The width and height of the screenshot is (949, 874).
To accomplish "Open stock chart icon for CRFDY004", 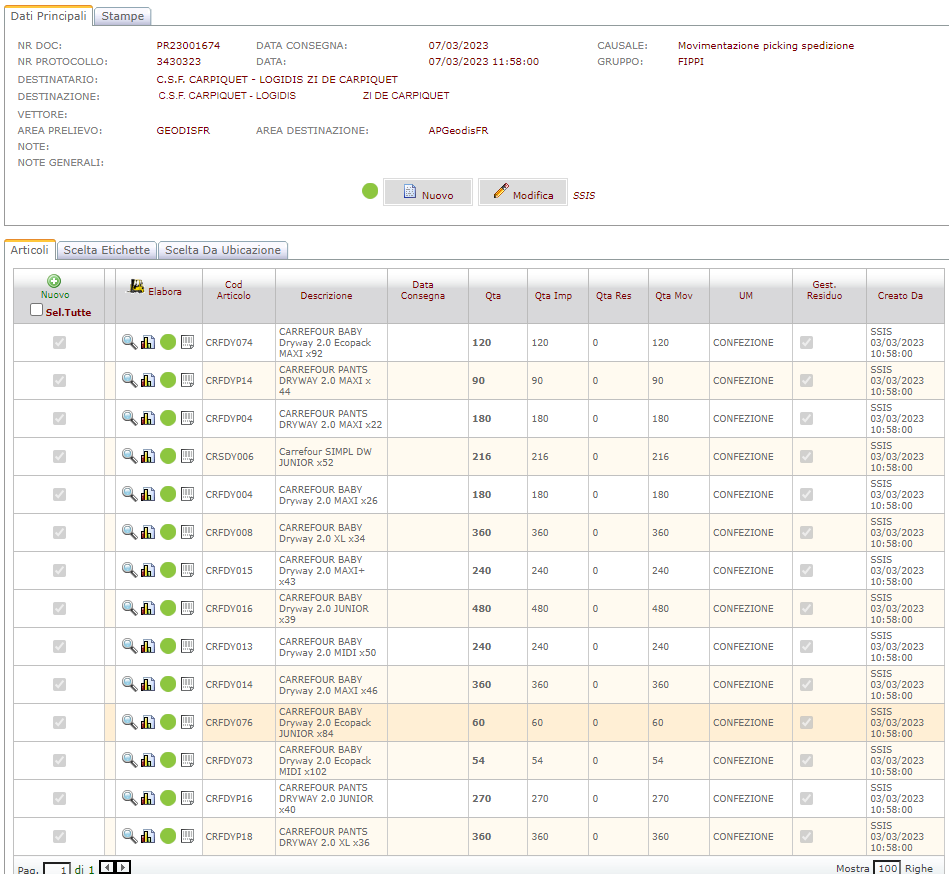I will point(148,494).
